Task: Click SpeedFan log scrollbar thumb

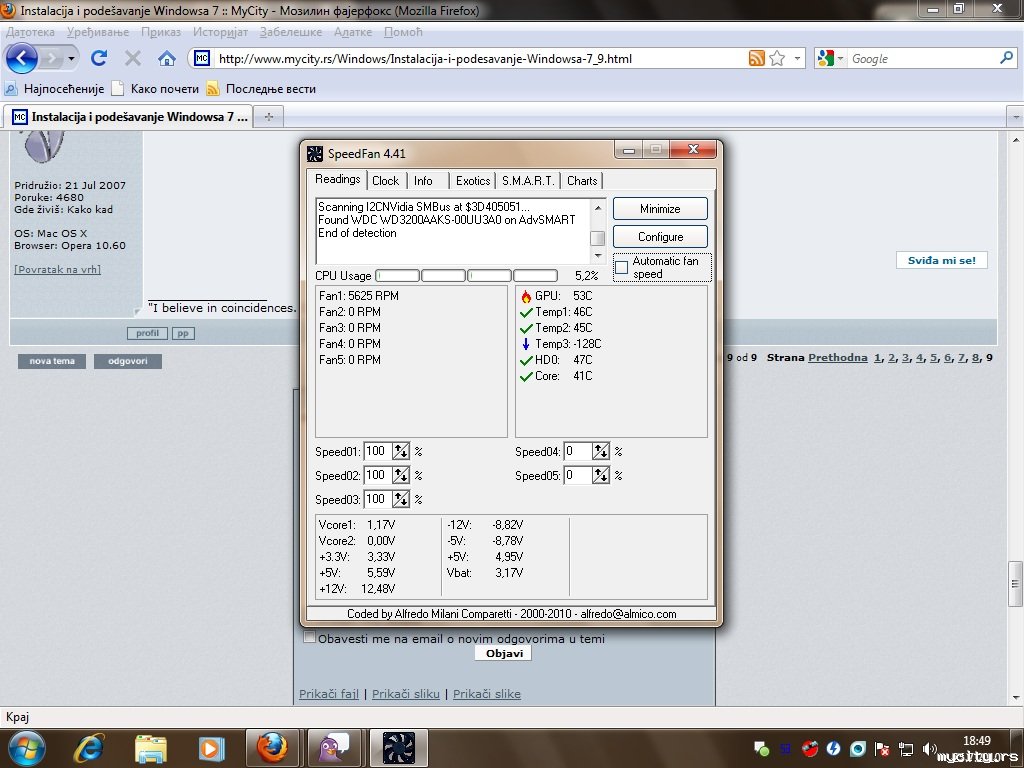Action: tap(598, 238)
